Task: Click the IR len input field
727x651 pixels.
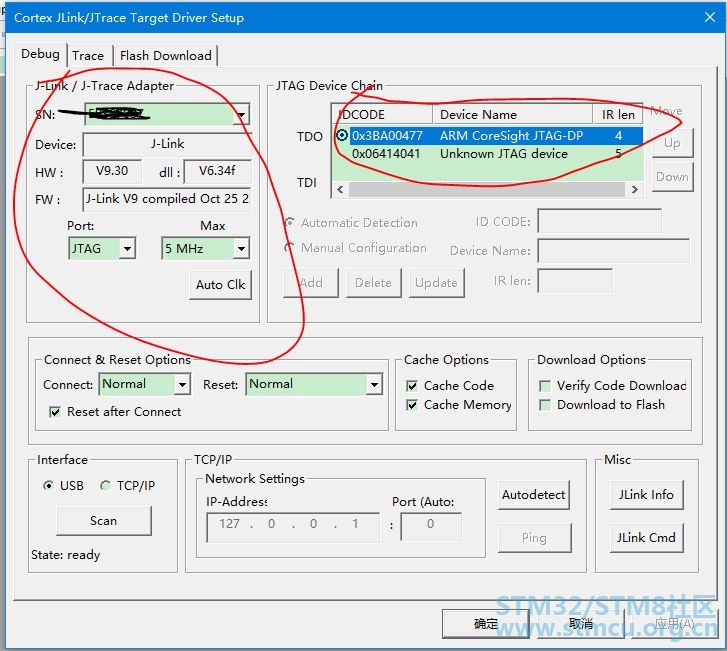Action: 575,281
